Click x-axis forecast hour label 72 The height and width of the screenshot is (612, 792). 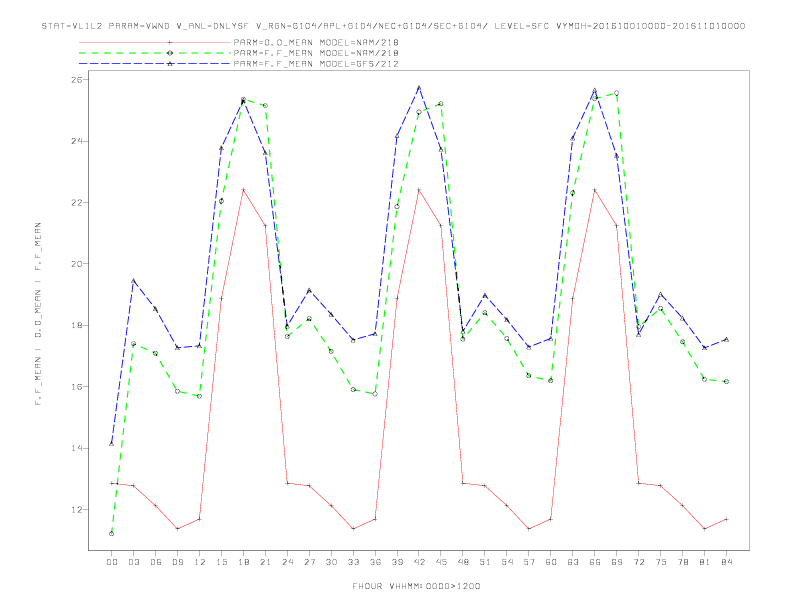coord(639,562)
